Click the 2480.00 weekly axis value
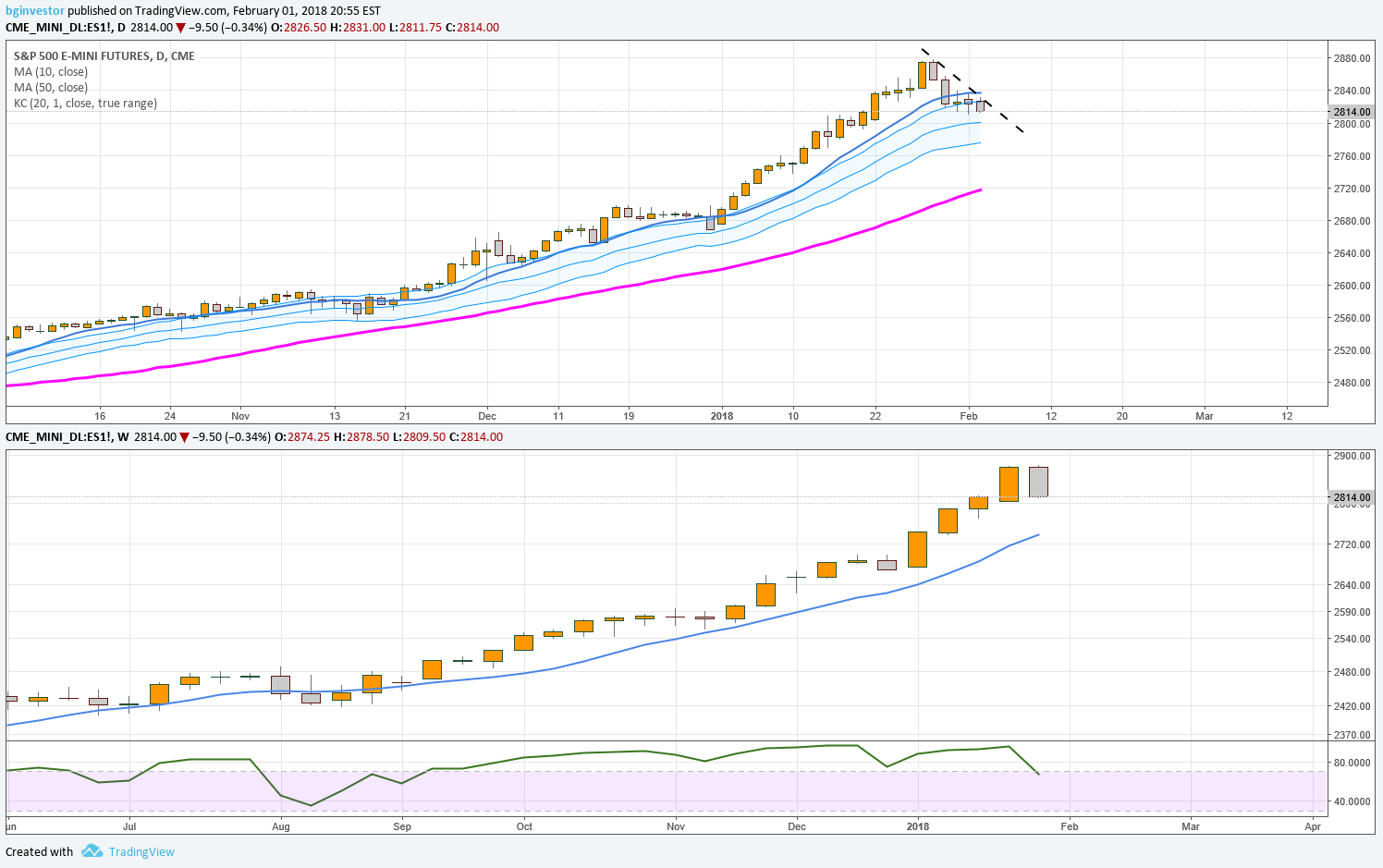 (x=1352, y=672)
